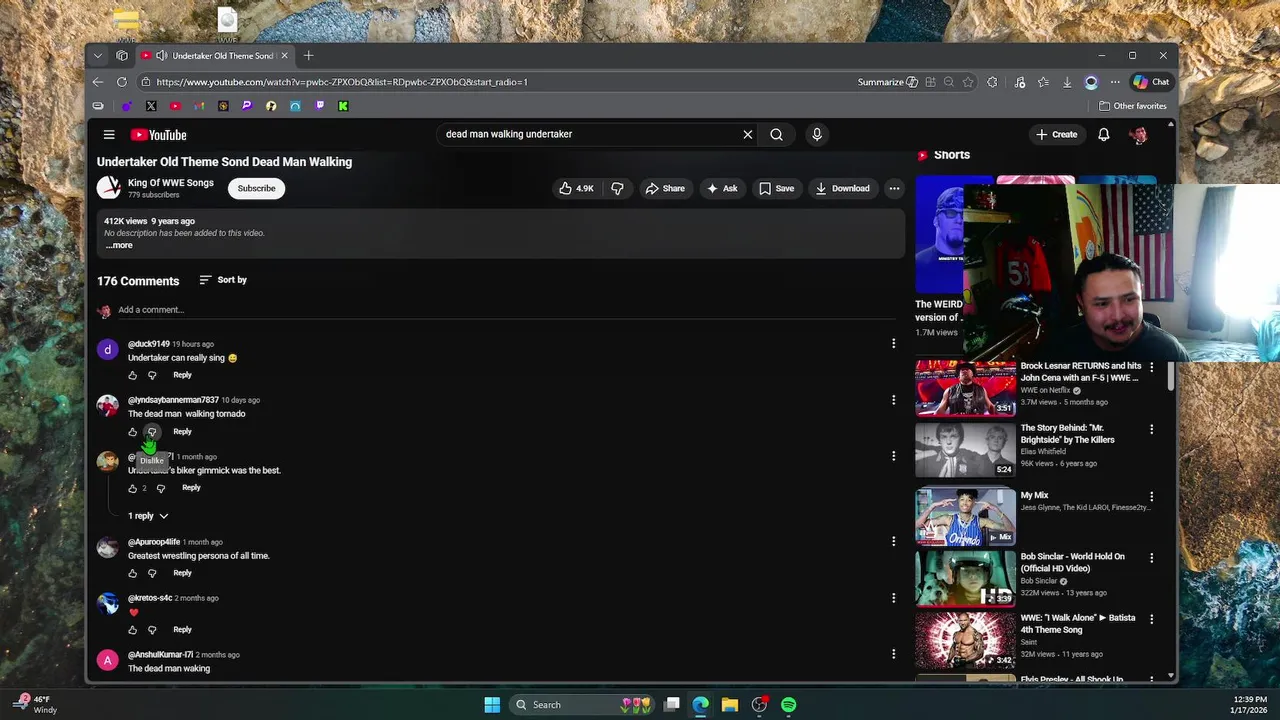
Task: Open the tab actions chevron menu
Action: pyautogui.click(x=97, y=56)
